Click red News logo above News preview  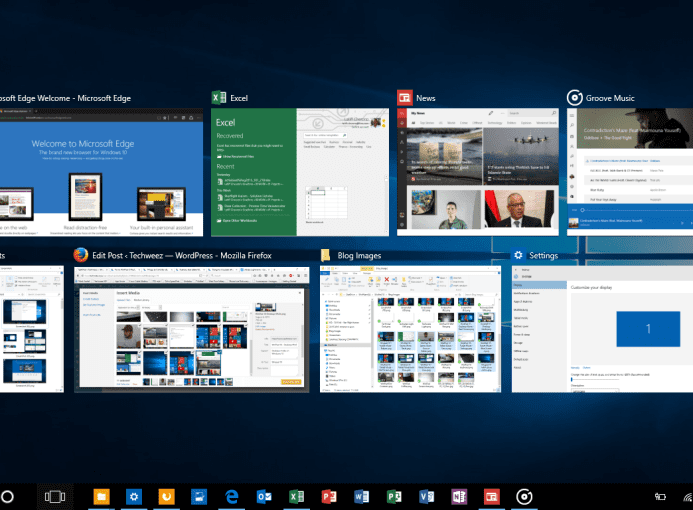click(404, 98)
